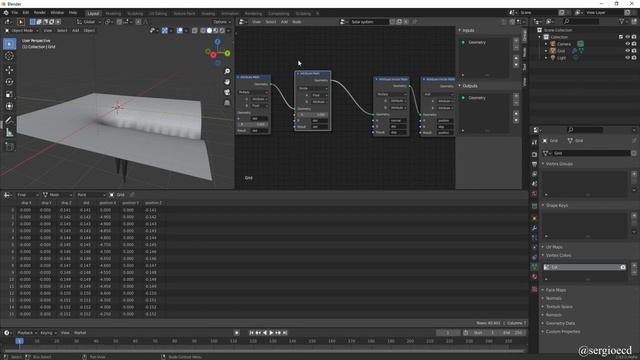Enable solid viewport shading mode
Screen dimensions: 640x360
[x=209, y=31]
